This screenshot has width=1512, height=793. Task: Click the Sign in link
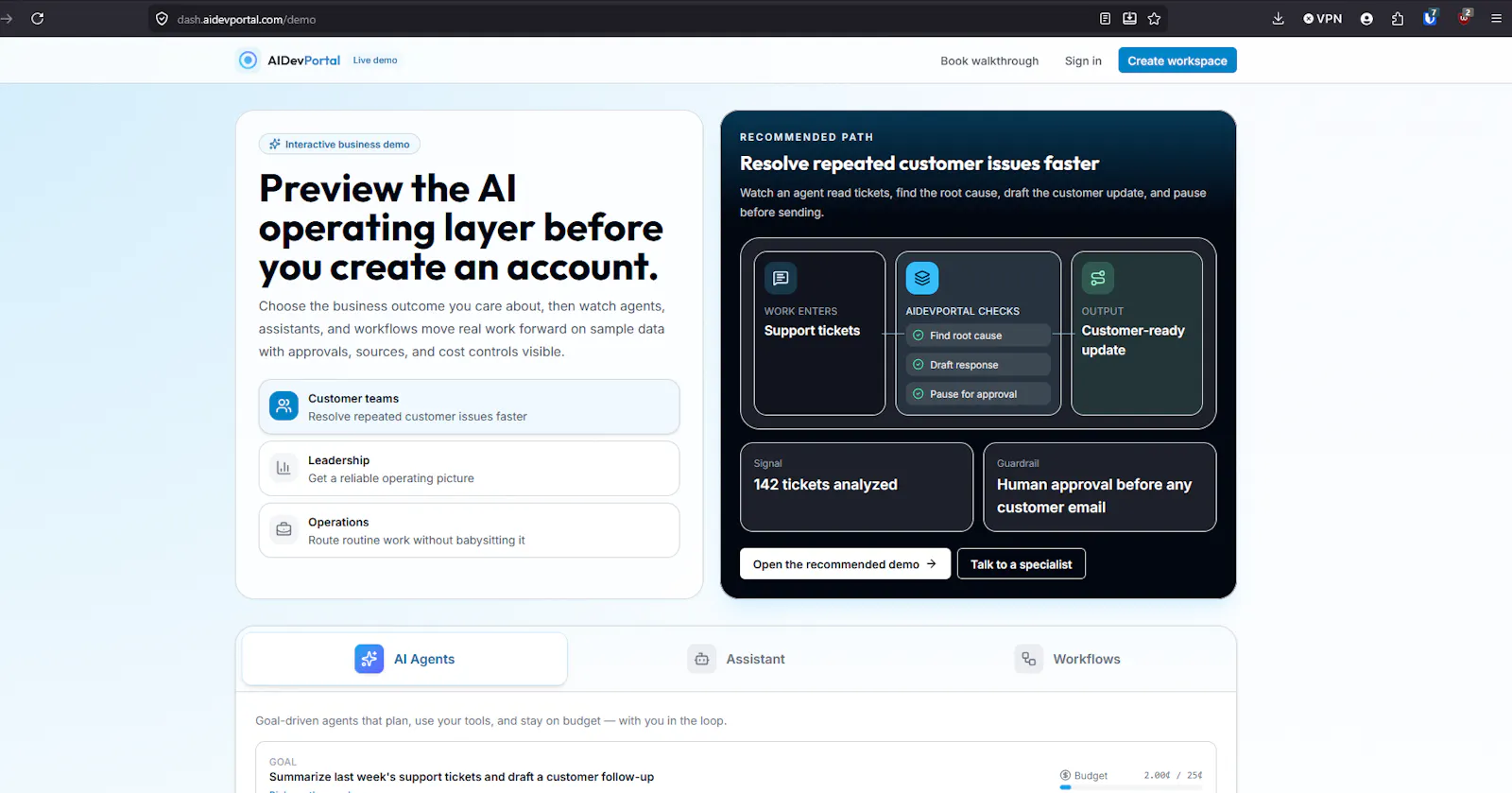pos(1083,60)
